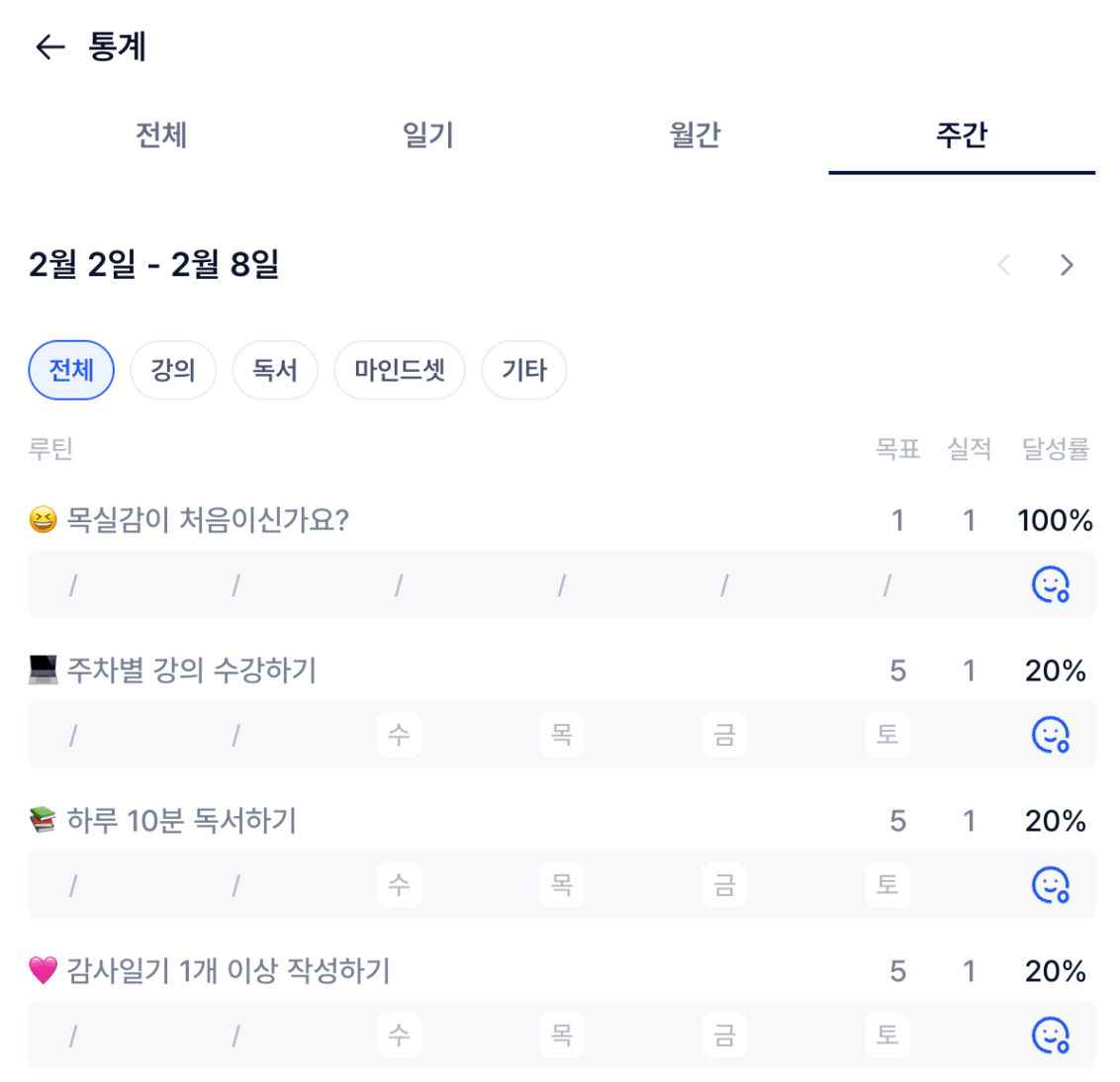Go to the previous week with left chevron
1120x1082 pixels.
pyautogui.click(x=1004, y=265)
